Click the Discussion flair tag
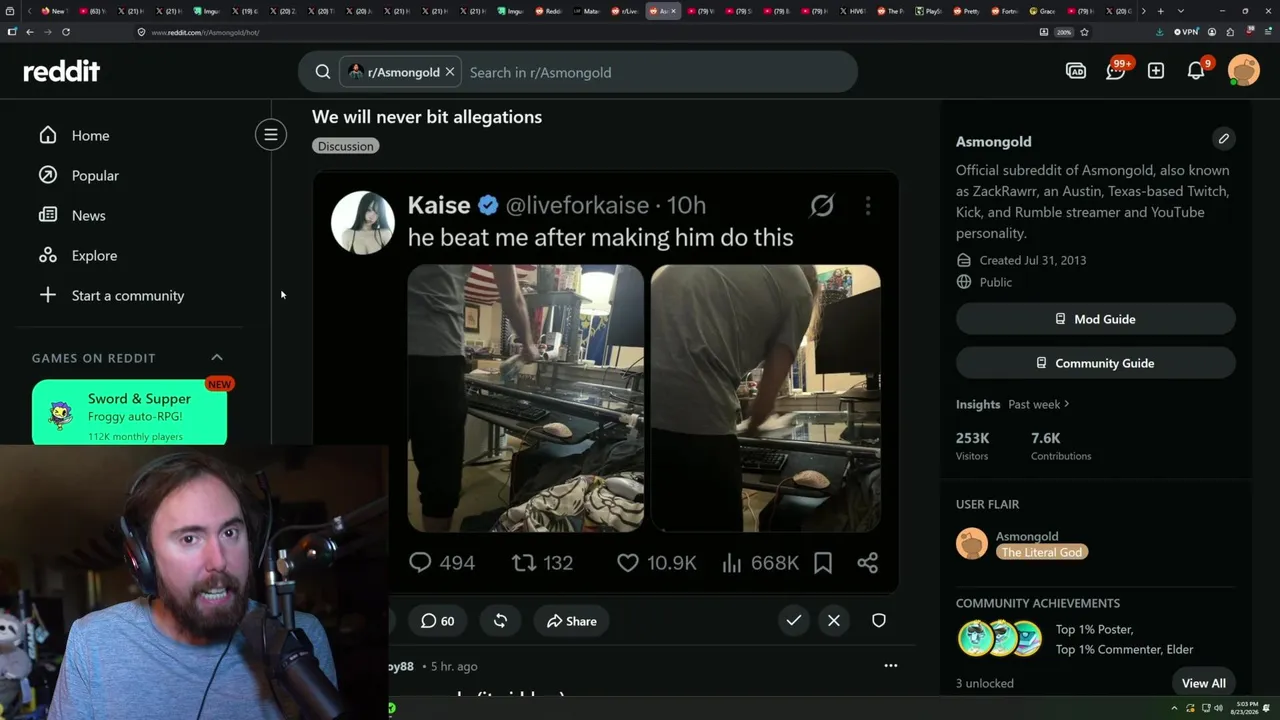Viewport: 1280px width, 720px height. pos(346,146)
